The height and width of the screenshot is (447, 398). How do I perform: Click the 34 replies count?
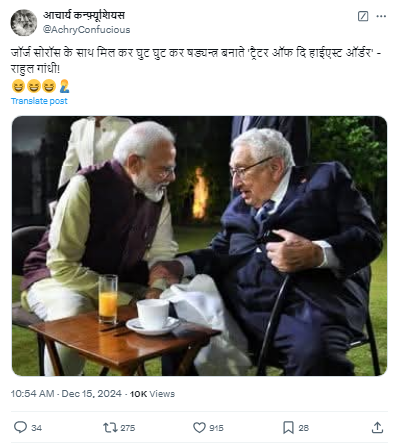click(x=37, y=428)
